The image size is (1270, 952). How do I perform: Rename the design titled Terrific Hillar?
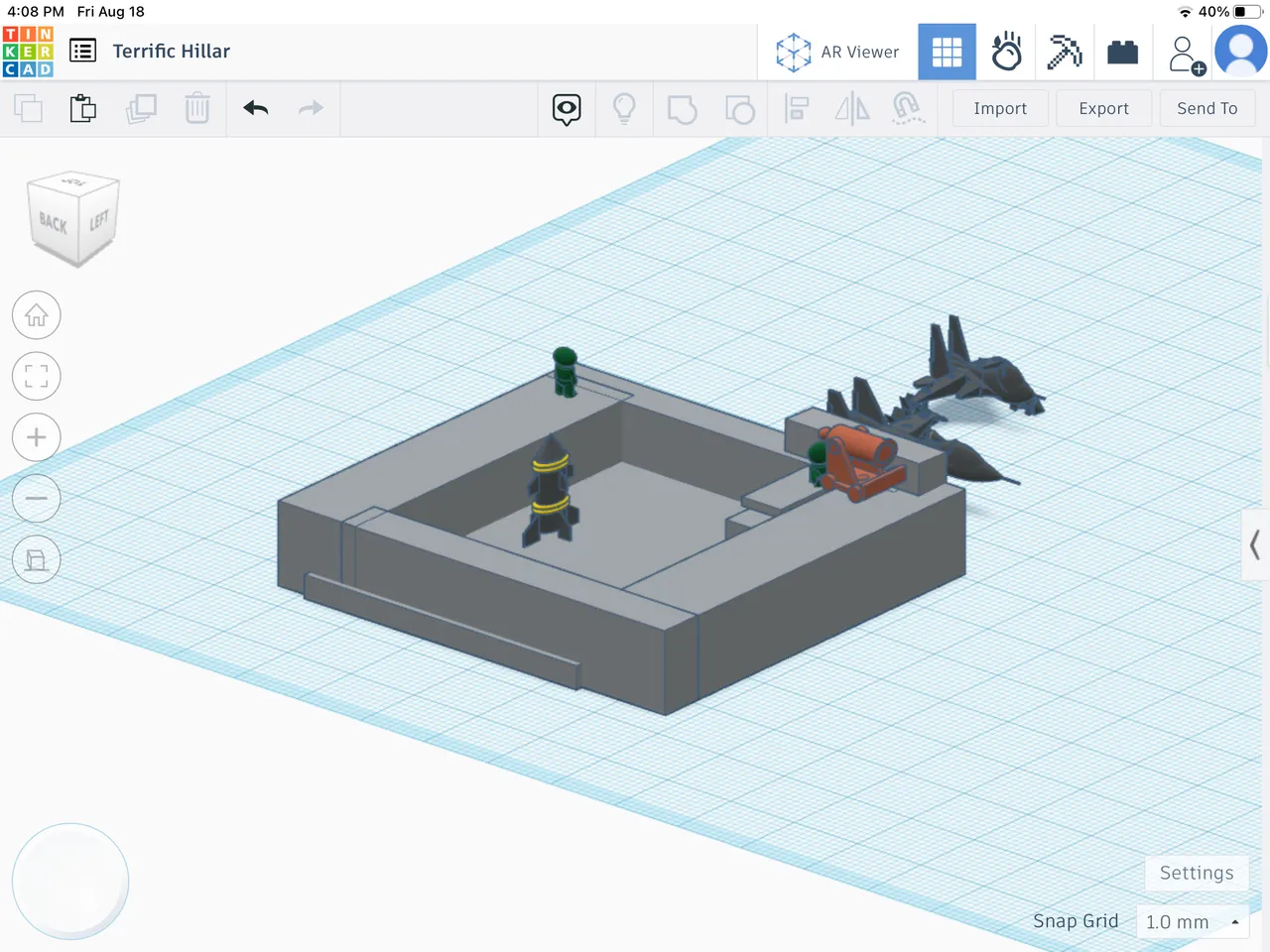point(171,51)
